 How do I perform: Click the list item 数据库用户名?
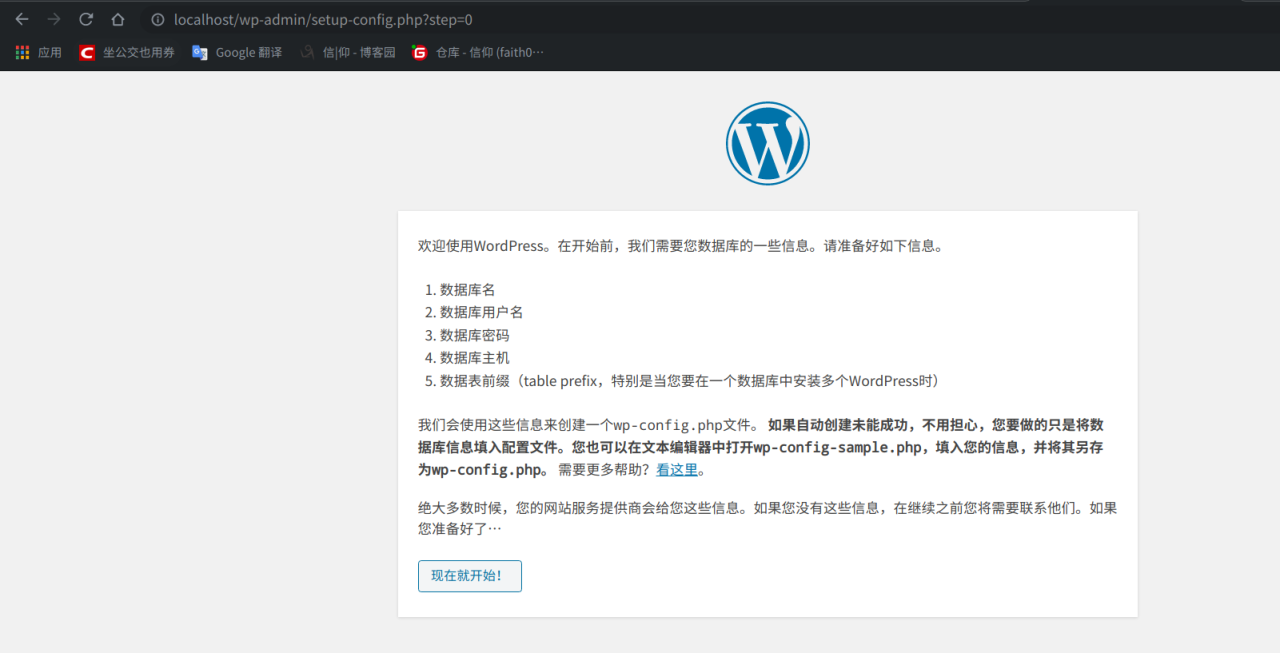[478, 312]
